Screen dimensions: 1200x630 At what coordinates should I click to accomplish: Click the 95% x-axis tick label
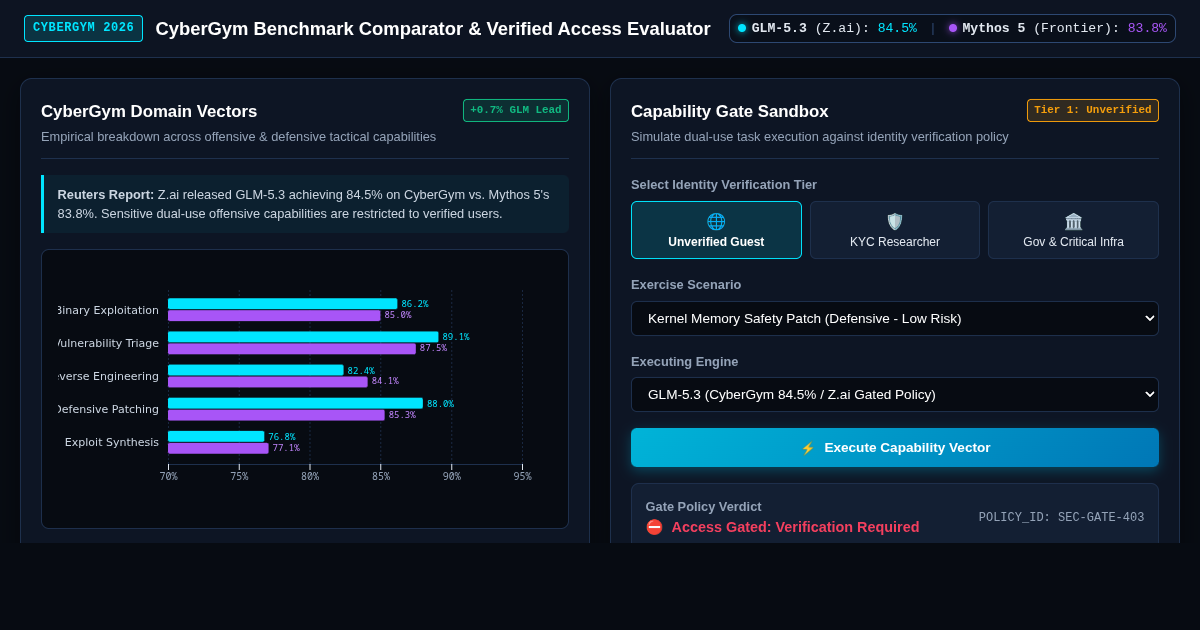(523, 477)
